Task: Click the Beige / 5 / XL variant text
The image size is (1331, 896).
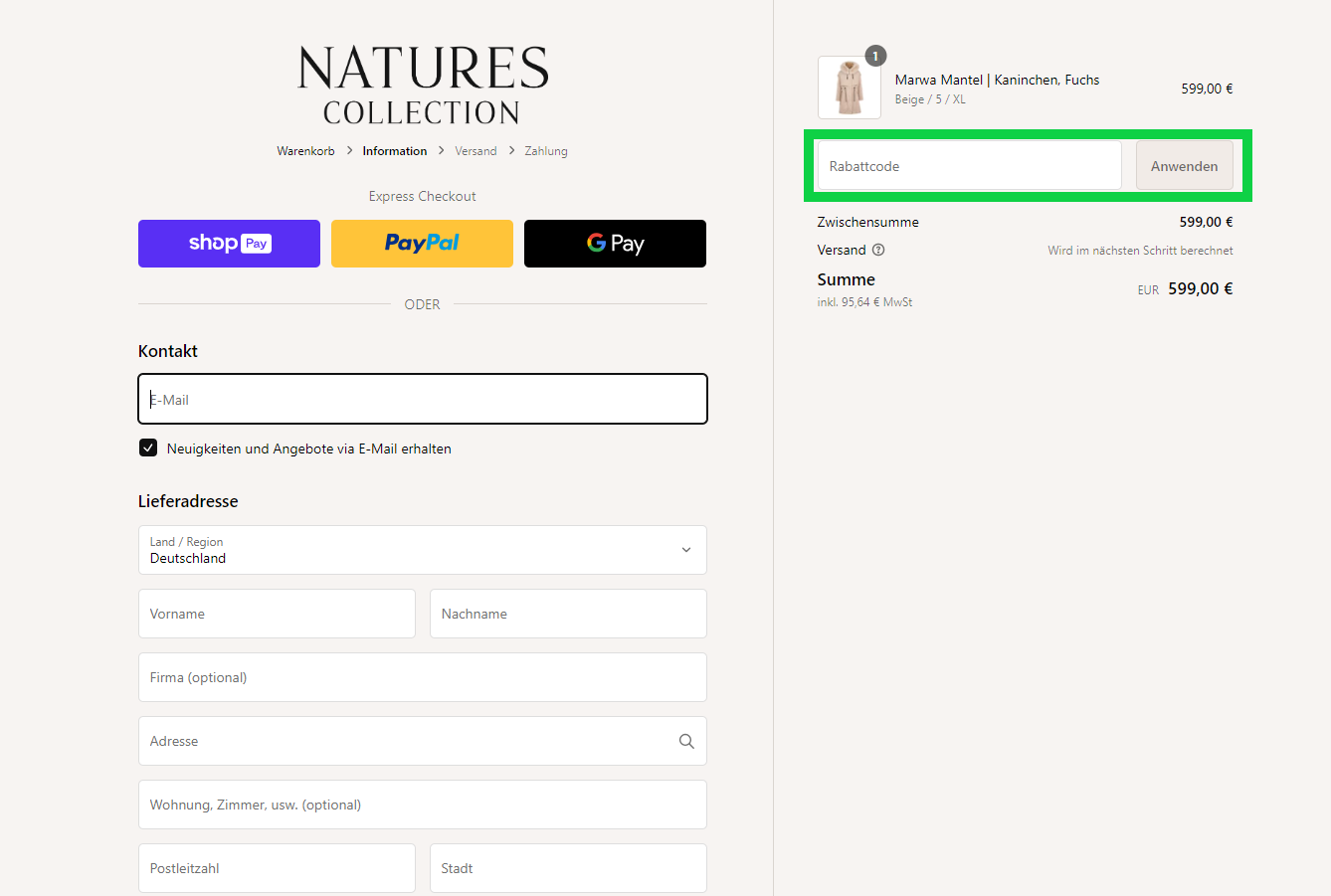Action: coord(930,99)
